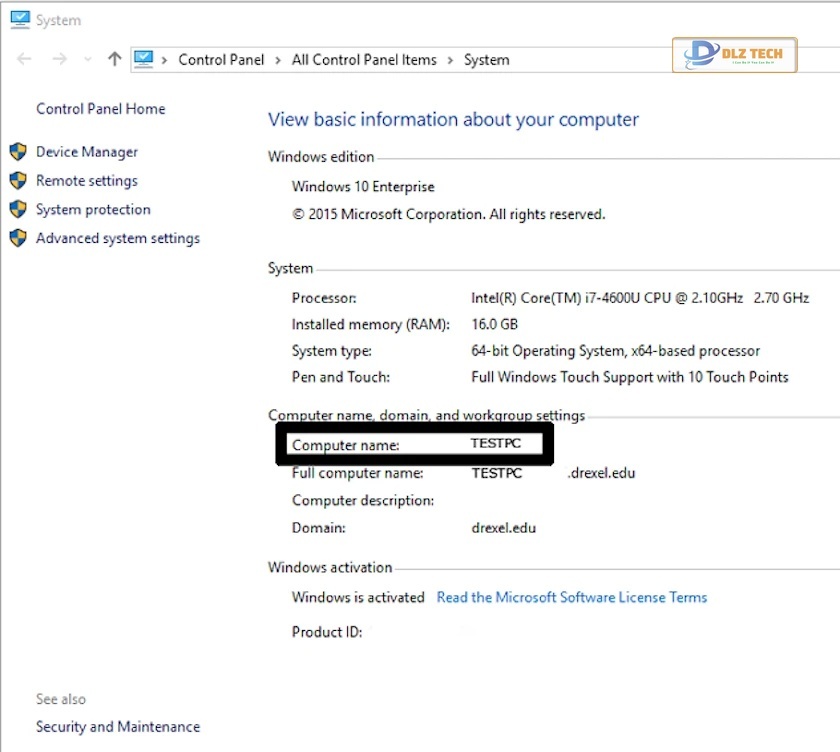This screenshot has width=840, height=752.
Task: Click the shield icon beside System protection
Action: click(x=17, y=210)
